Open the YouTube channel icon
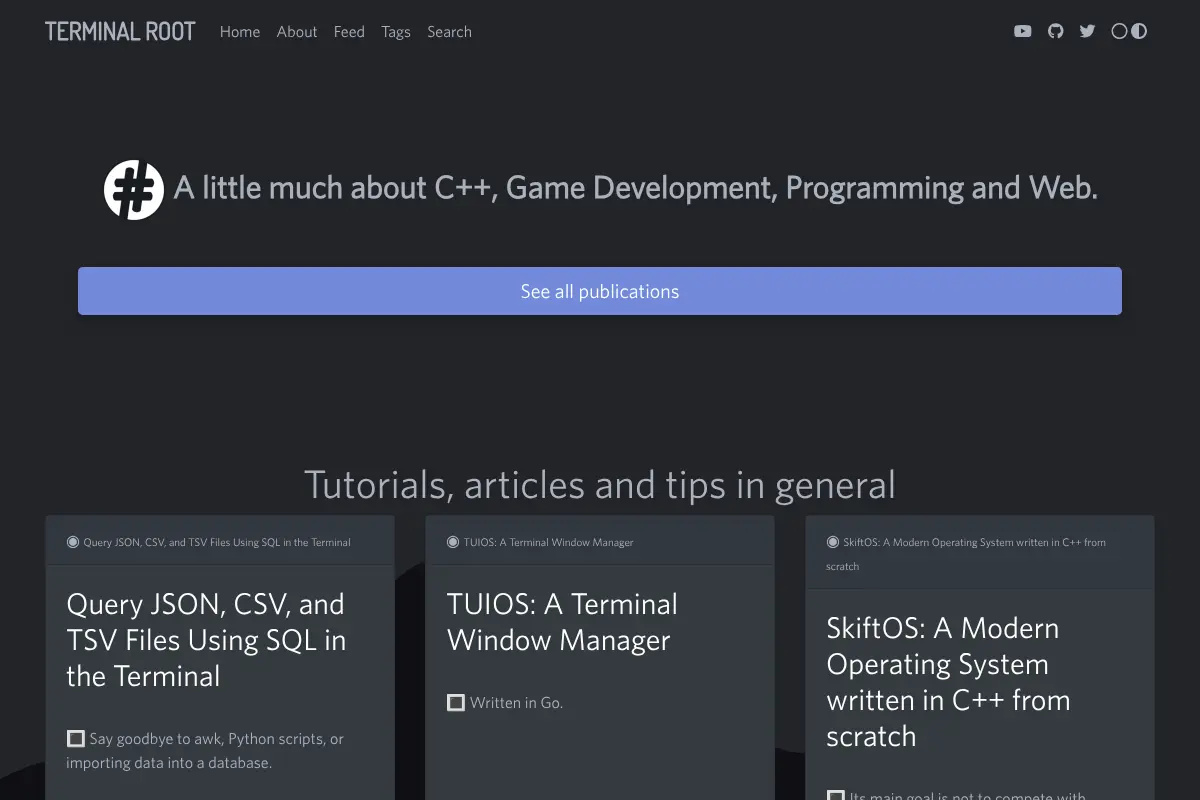1200x800 pixels. (x=1022, y=31)
